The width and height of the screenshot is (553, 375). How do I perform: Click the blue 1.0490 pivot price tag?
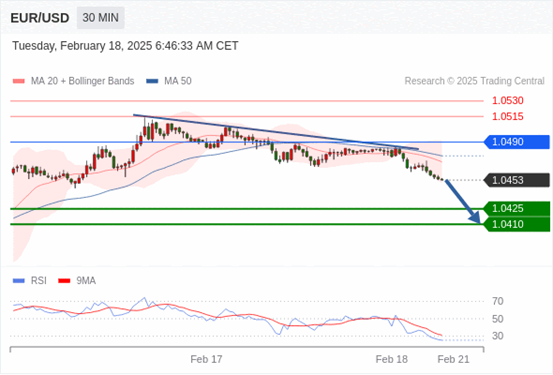click(516, 142)
